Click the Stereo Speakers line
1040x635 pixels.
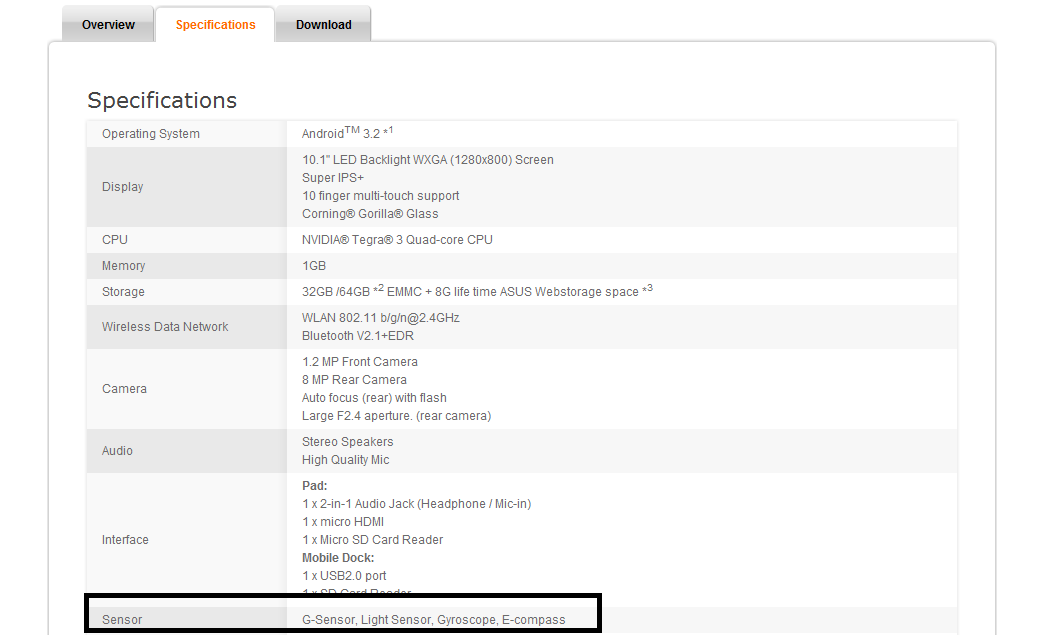coord(348,442)
